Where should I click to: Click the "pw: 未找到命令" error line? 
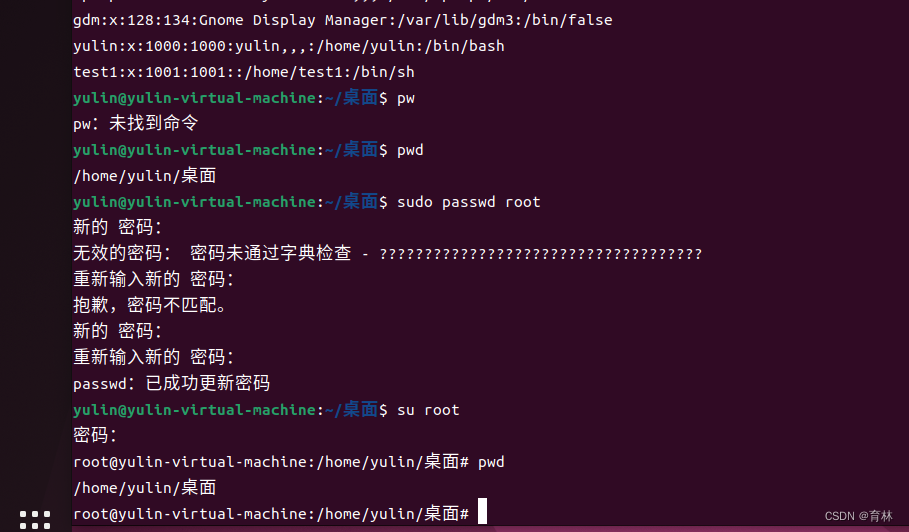pyautogui.click(x=135, y=124)
